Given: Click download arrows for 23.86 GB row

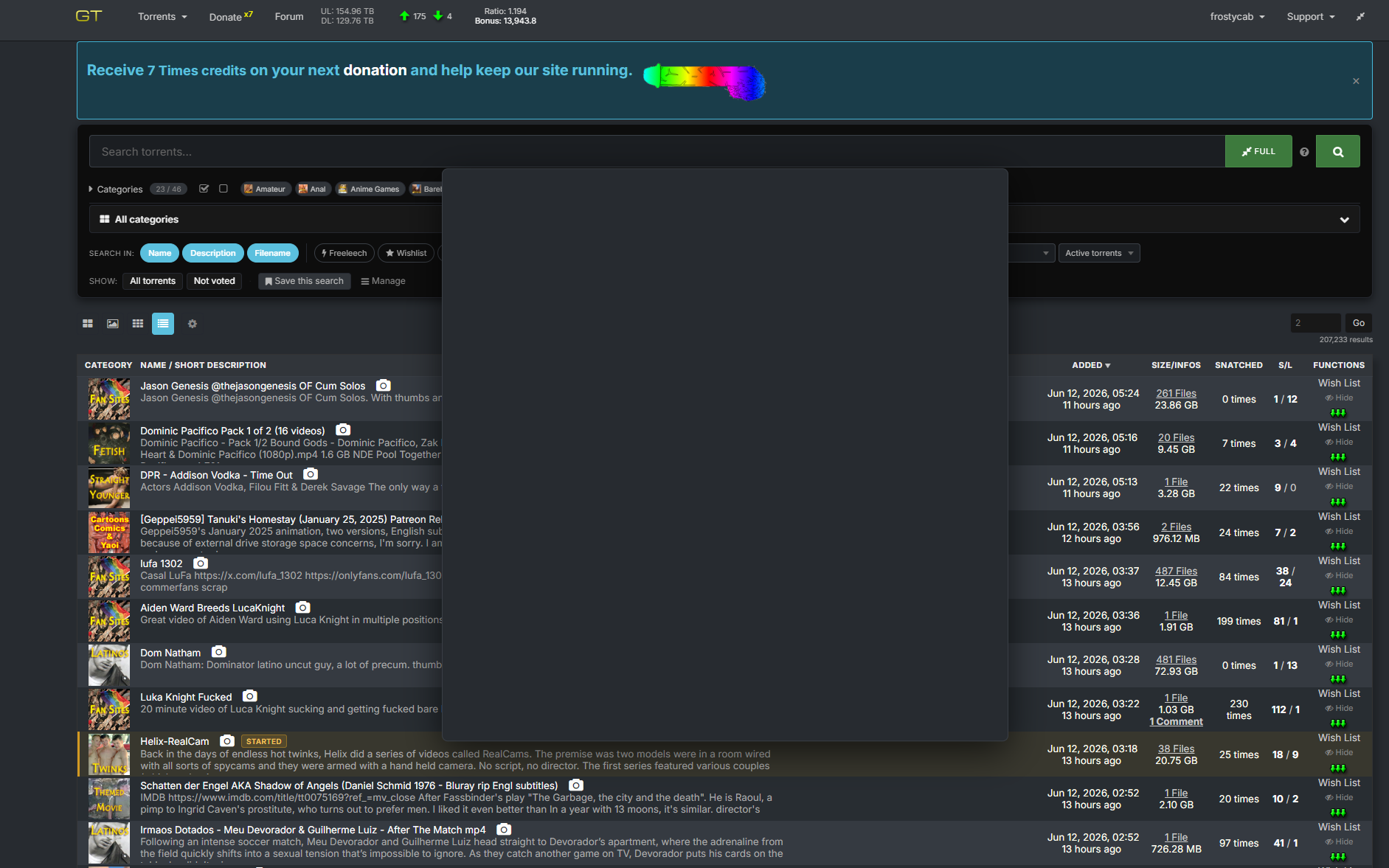Looking at the screenshot, I should (1338, 412).
